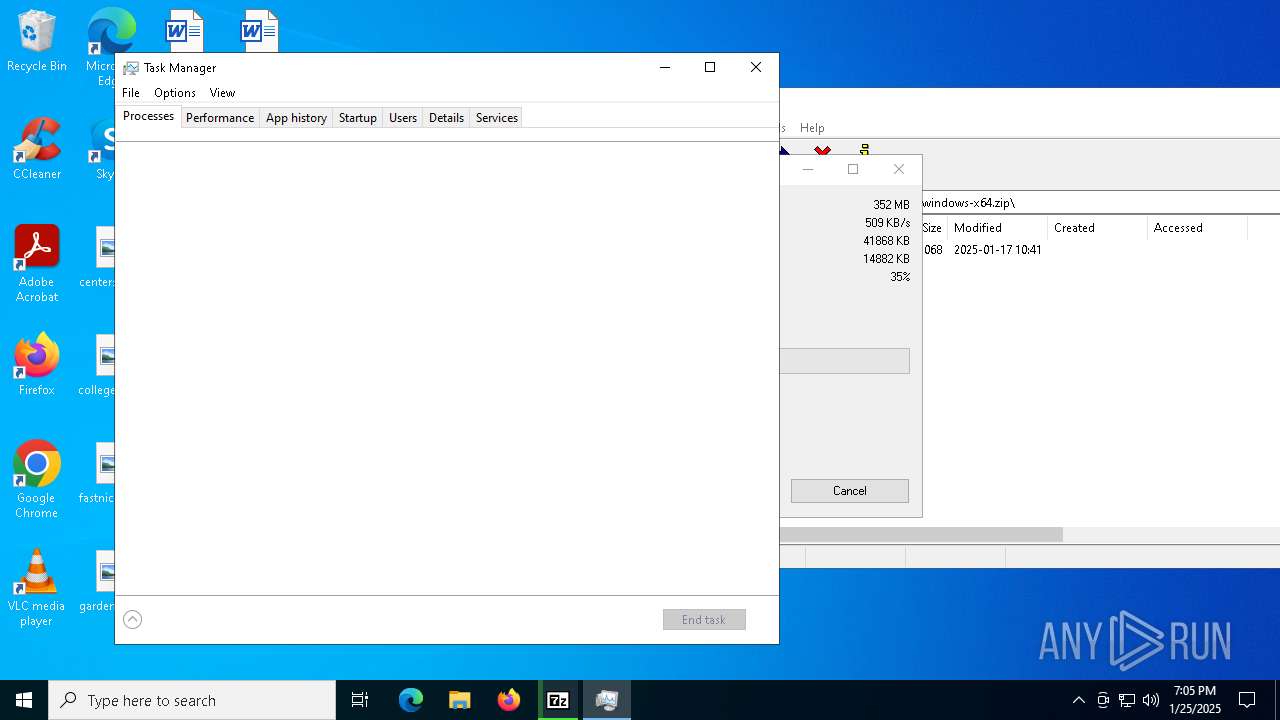
Task: Close the 7-Zip extraction progress dialog
Action: pos(899,169)
